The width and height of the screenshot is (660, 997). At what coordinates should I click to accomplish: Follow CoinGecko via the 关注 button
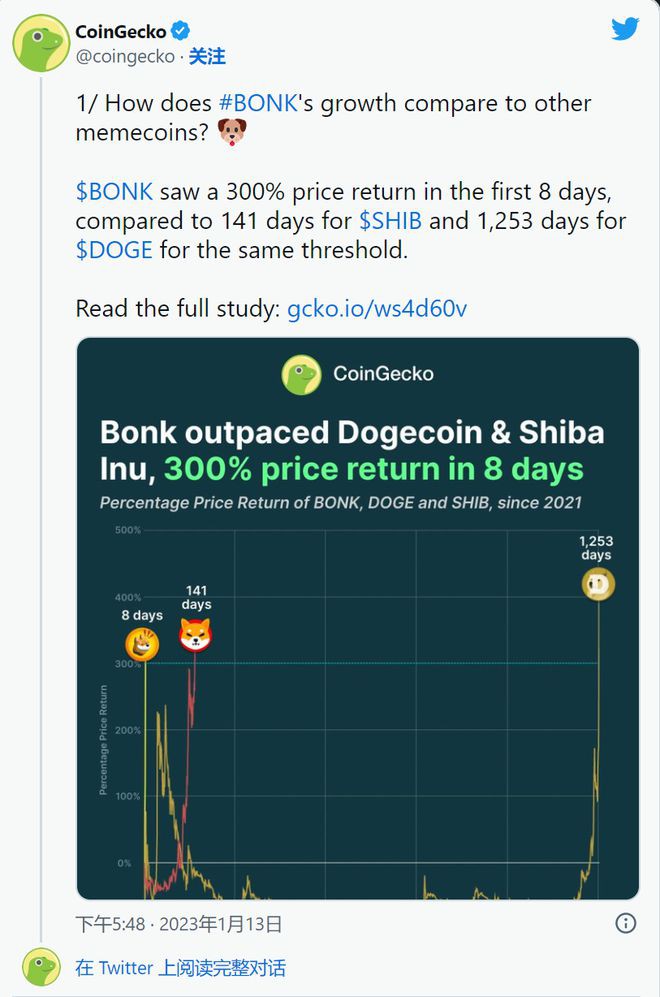coord(207,58)
